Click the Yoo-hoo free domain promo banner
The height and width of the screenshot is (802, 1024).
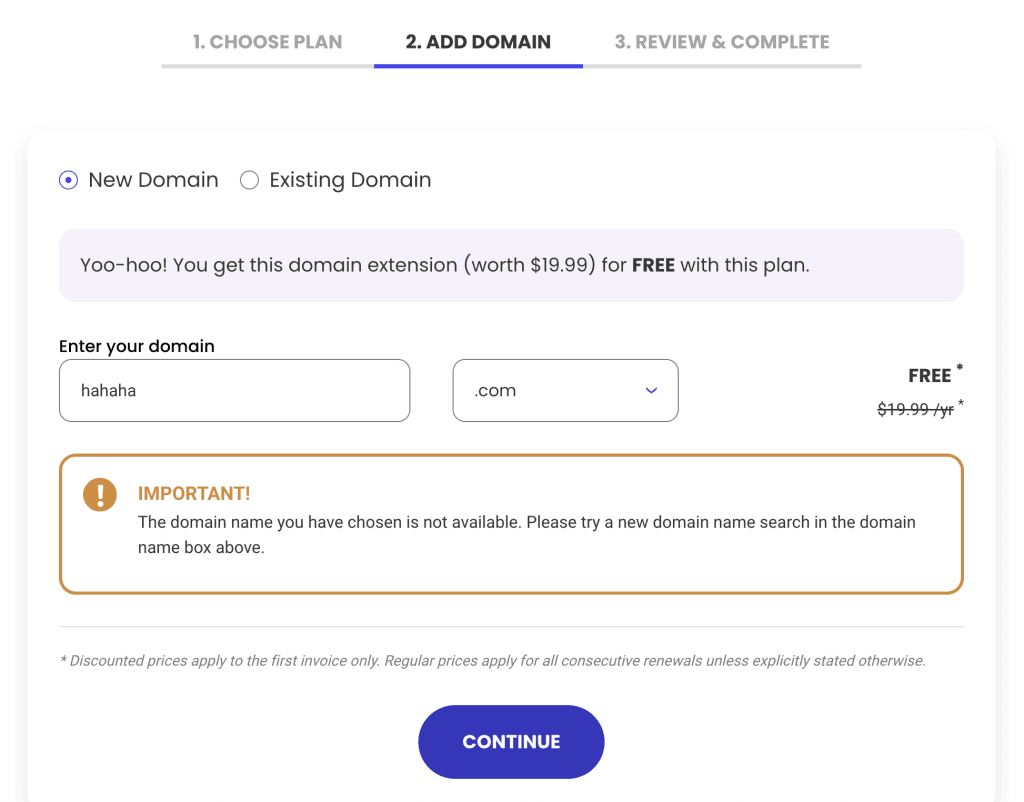pyautogui.click(x=511, y=265)
